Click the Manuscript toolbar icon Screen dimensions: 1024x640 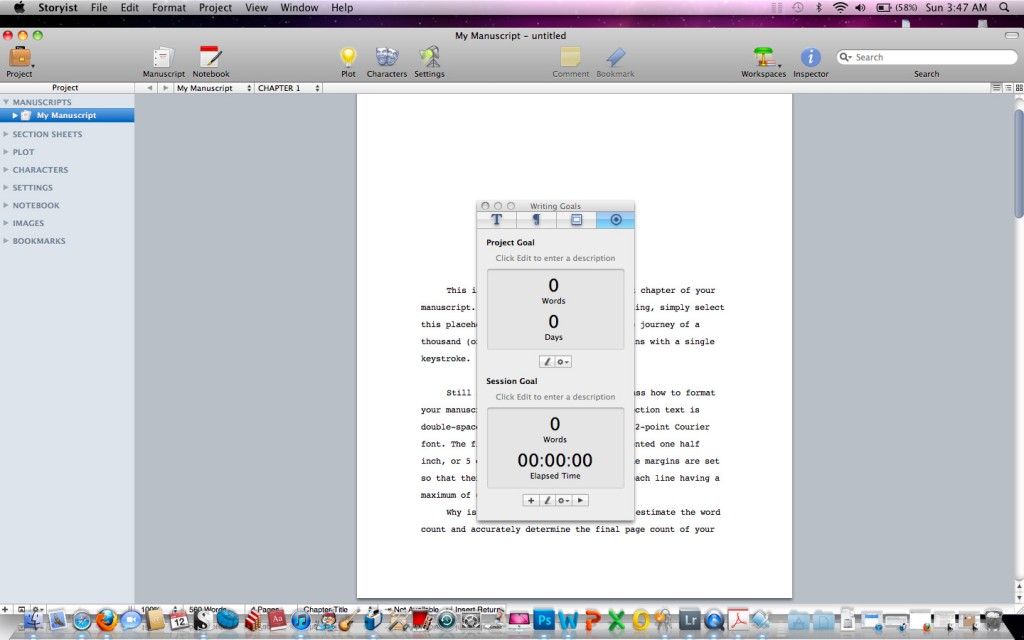163,57
